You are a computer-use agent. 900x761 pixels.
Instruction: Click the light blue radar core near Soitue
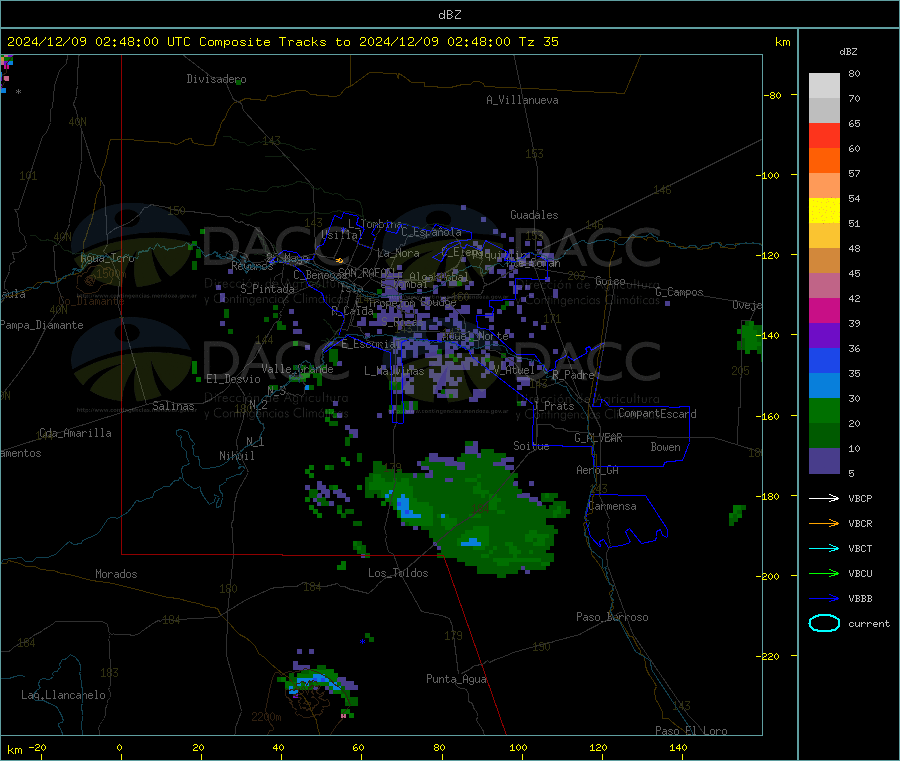click(x=471, y=542)
